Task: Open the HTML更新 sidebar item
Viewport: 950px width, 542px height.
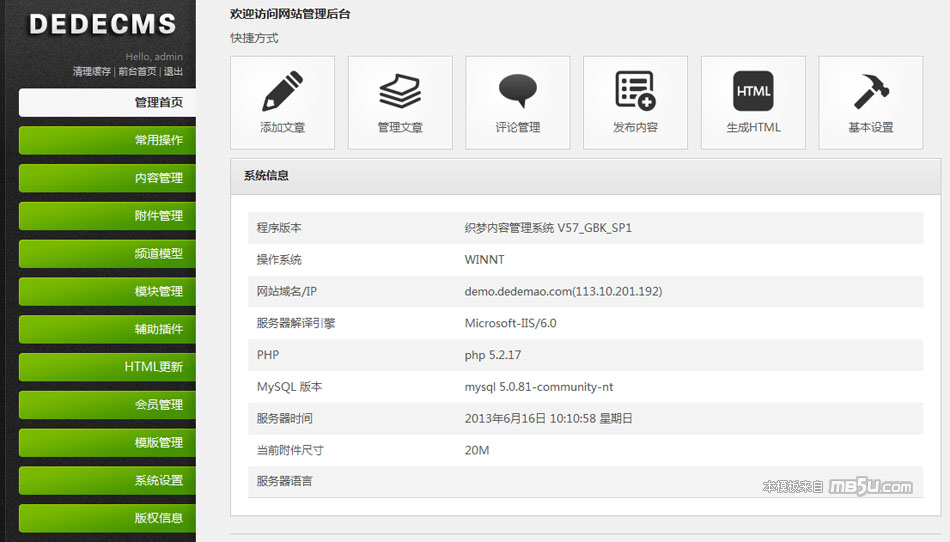Action: 108,367
